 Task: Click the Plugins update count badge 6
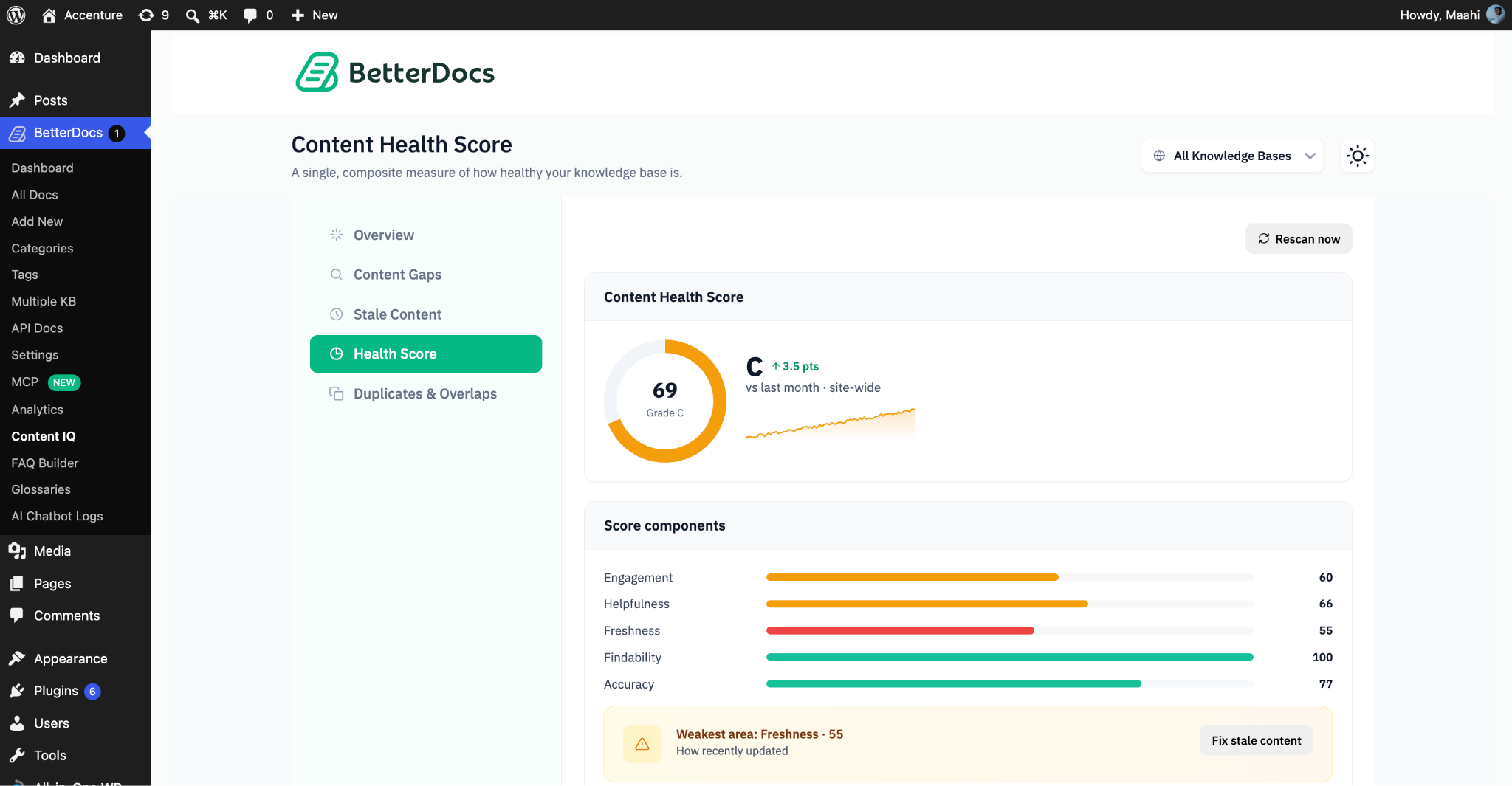coord(92,692)
